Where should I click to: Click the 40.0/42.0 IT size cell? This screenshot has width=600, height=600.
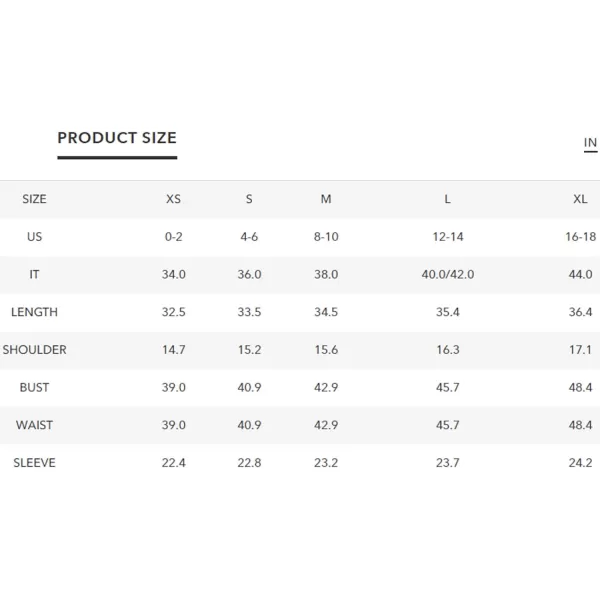[448, 274]
